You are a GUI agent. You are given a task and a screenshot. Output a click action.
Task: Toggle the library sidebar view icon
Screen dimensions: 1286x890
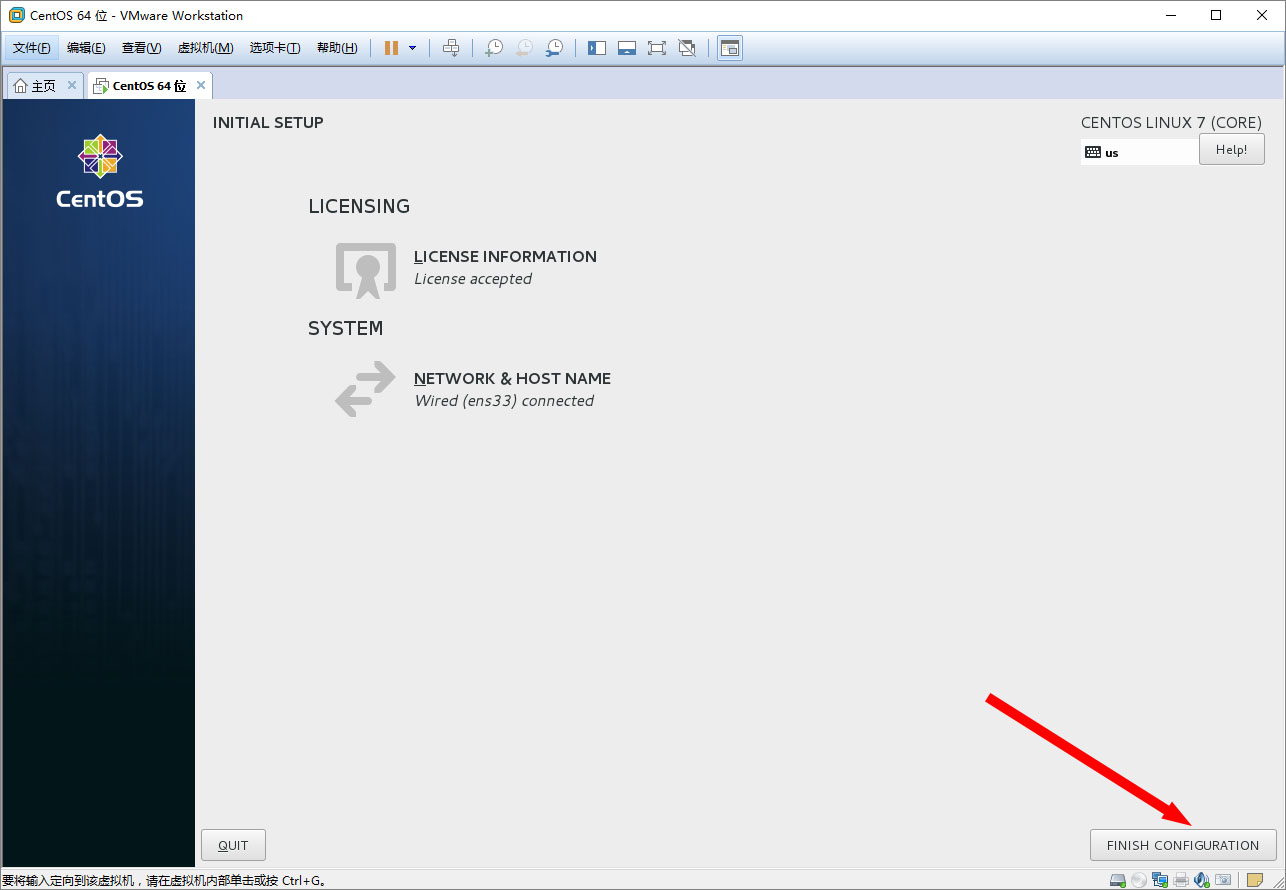click(597, 48)
